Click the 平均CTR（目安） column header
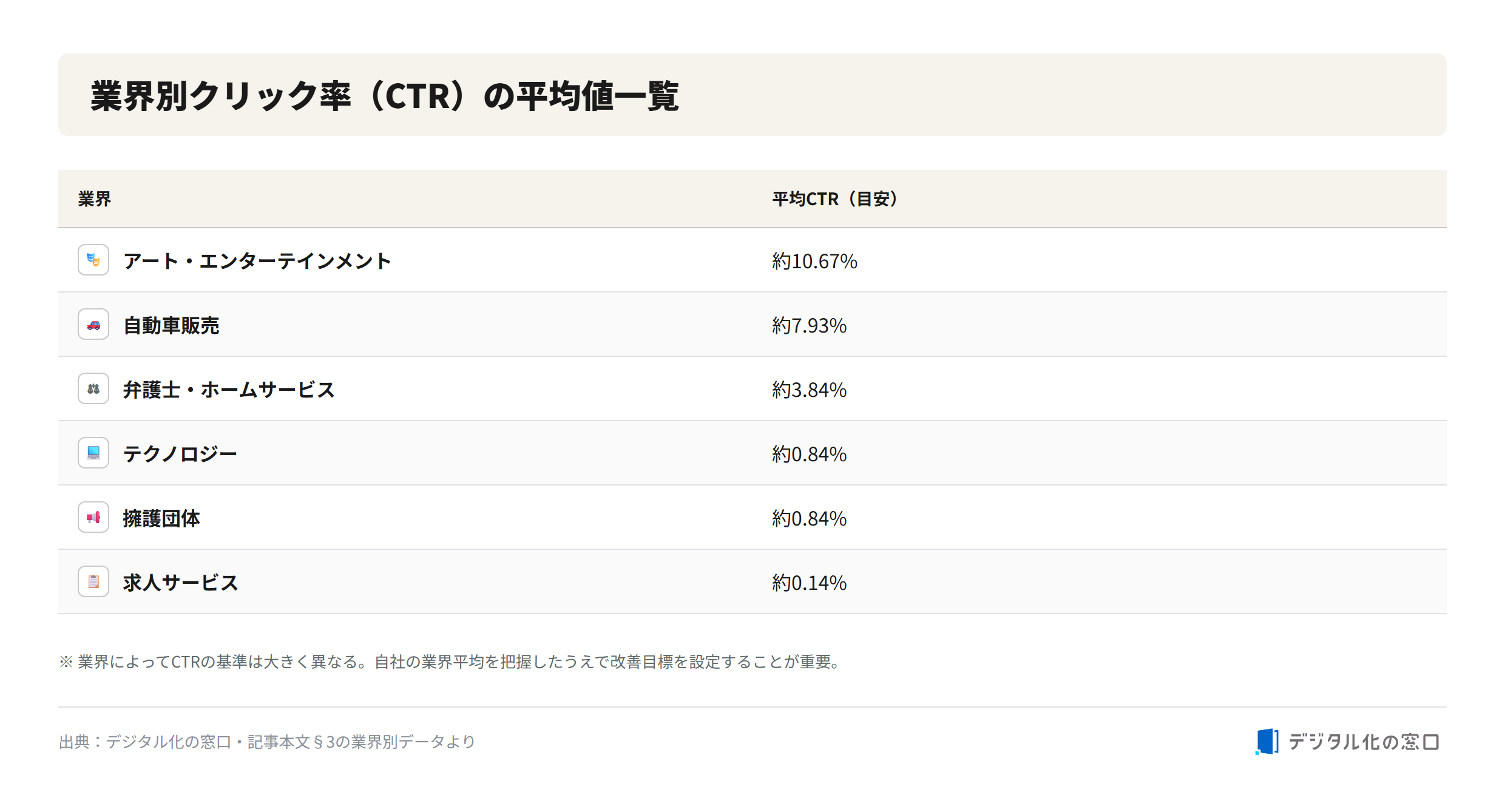Viewport: 1505px width, 812px height. tap(834, 199)
